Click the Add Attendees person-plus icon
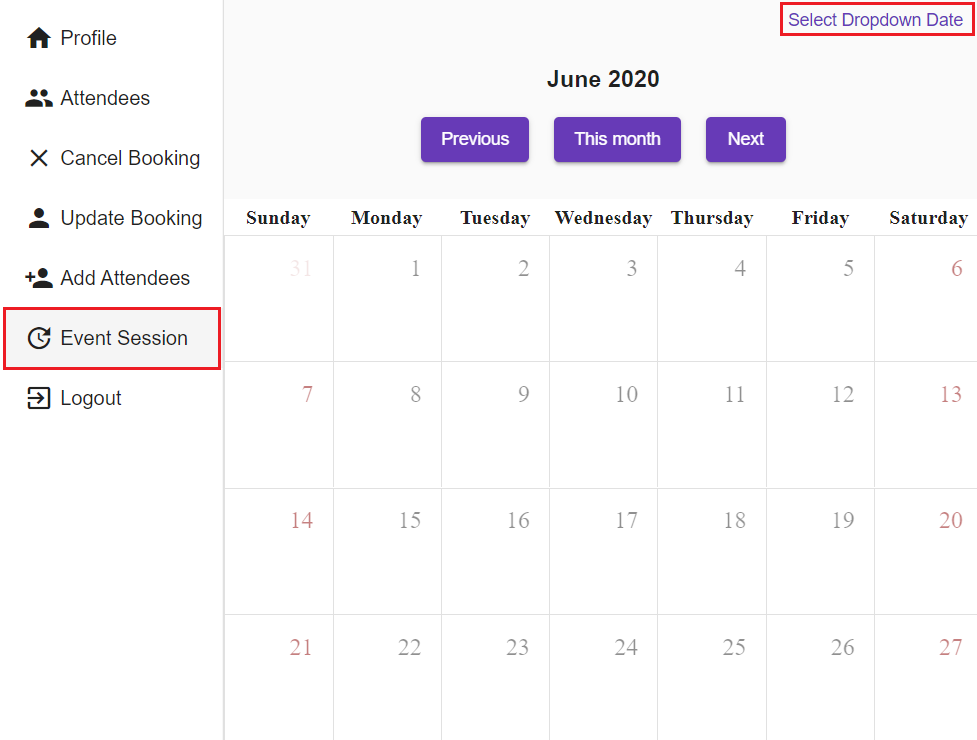977x740 pixels. tap(39, 278)
